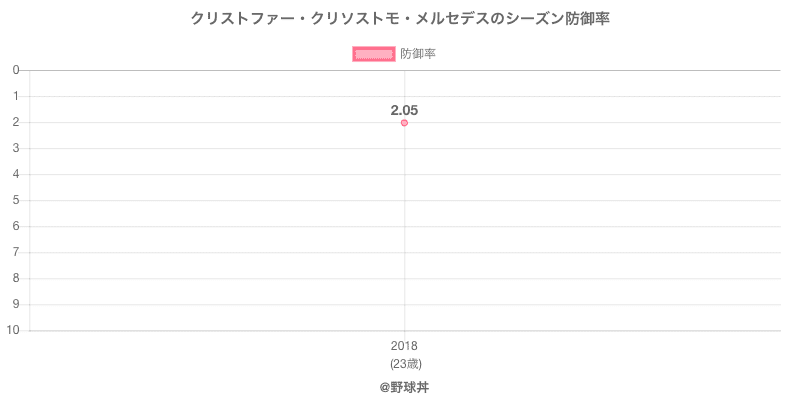Viewport: 800px width, 400px height.
Task: Click the 2018 x-axis label
Action: [x=404, y=346]
